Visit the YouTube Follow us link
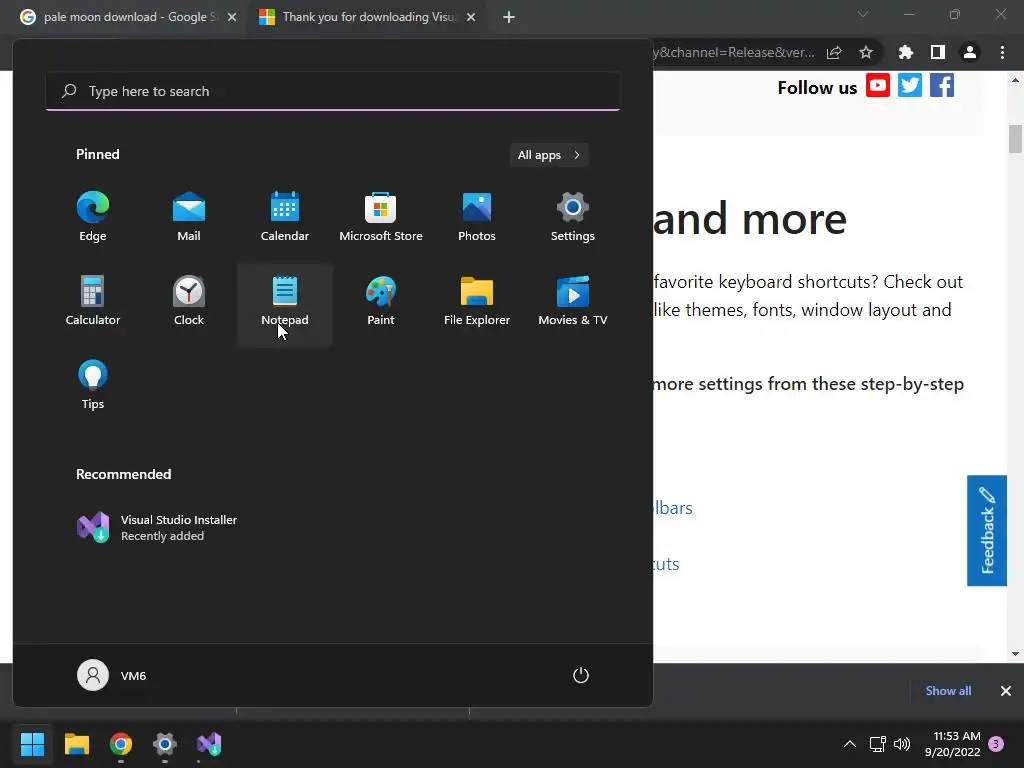1024x768 pixels. click(x=878, y=86)
